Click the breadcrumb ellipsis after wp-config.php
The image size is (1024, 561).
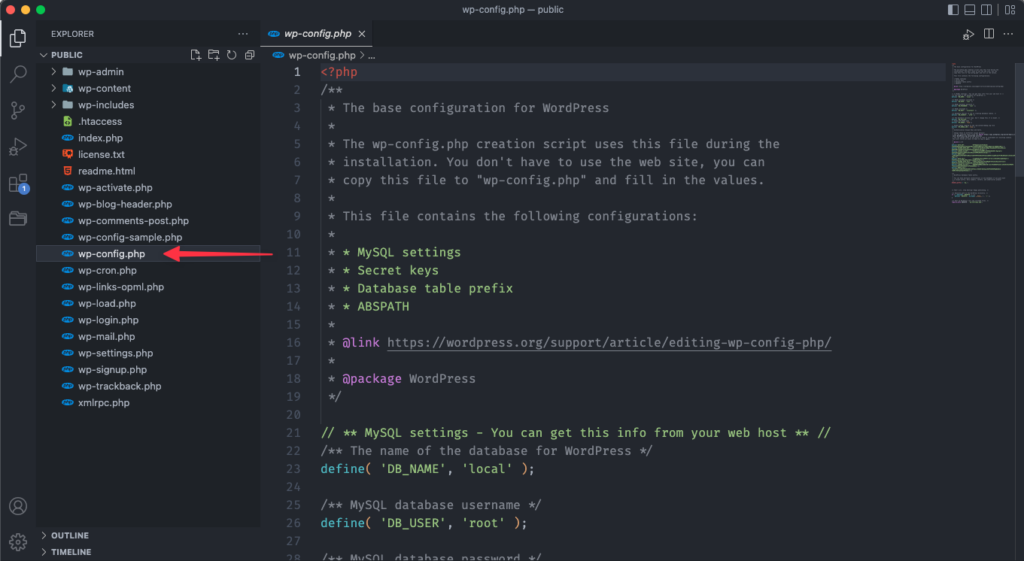(372, 56)
